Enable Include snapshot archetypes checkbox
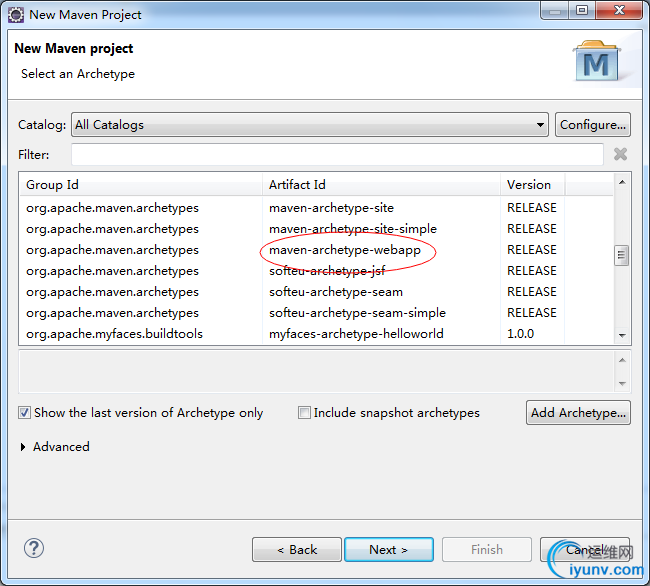The image size is (650, 586). [304, 413]
